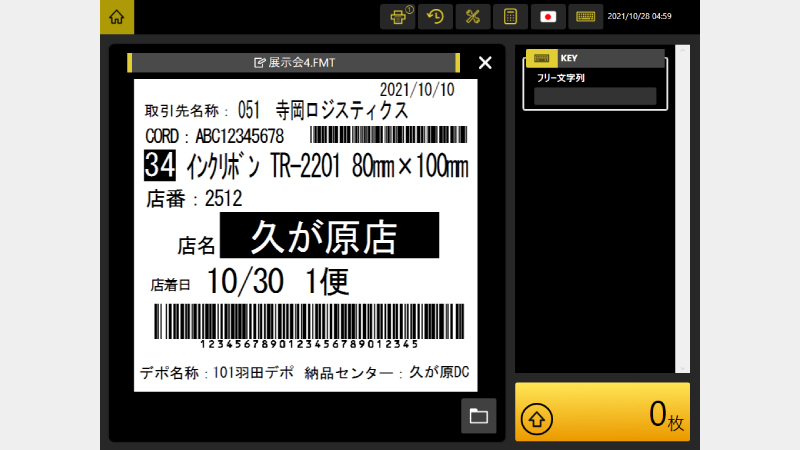Click the right panel vertical scrollbar
This screenshot has height=450, width=800.
682,209
